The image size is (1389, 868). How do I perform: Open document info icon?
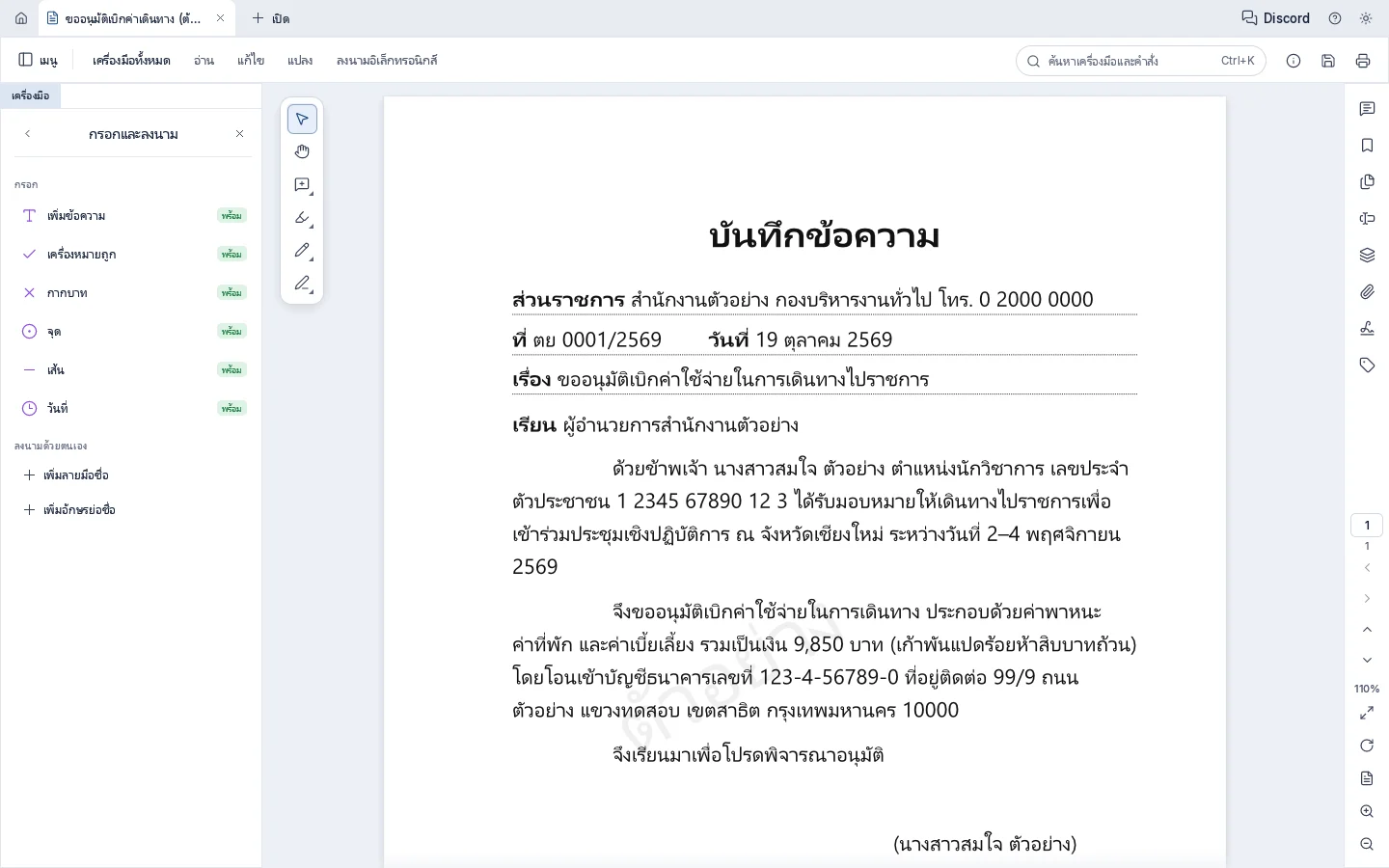point(1294,61)
